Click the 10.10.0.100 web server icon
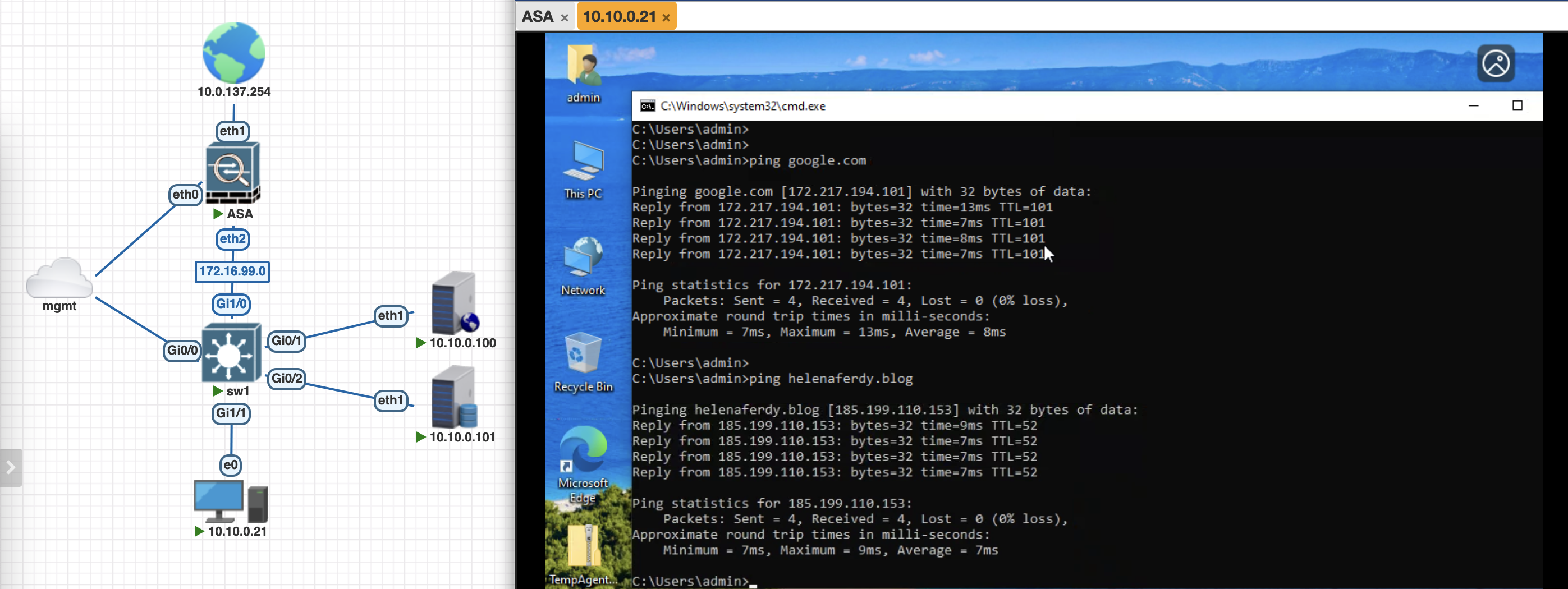The height and width of the screenshot is (589, 1568). click(454, 303)
